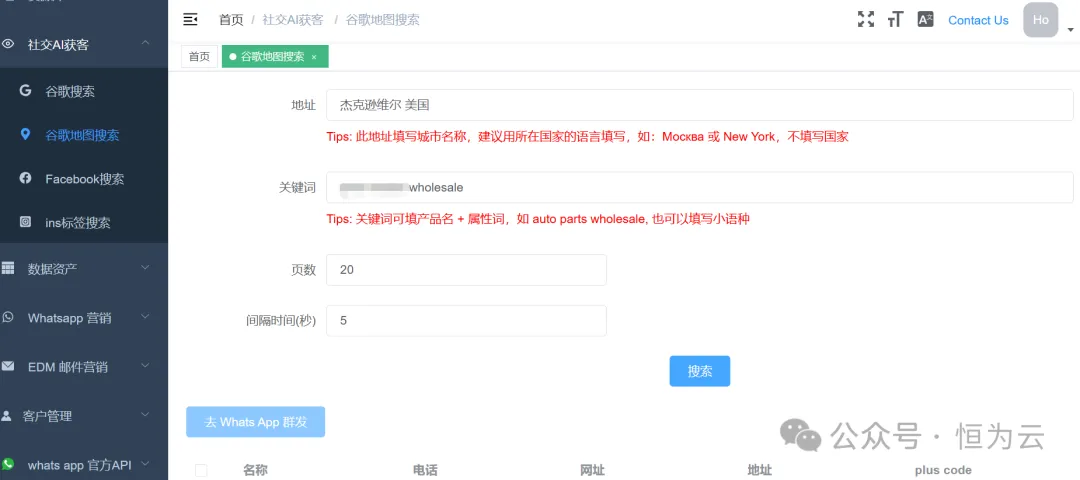Click the Google G icon

[x=25, y=90]
